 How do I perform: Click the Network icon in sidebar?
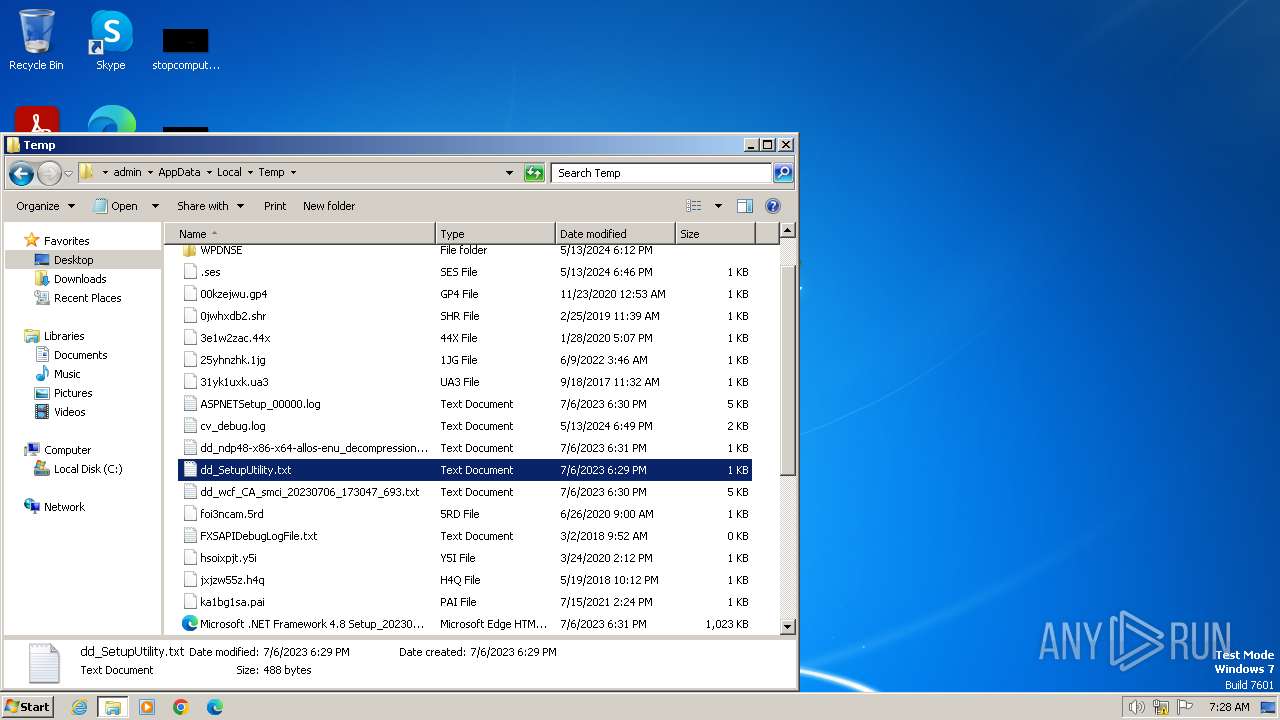(x=32, y=507)
